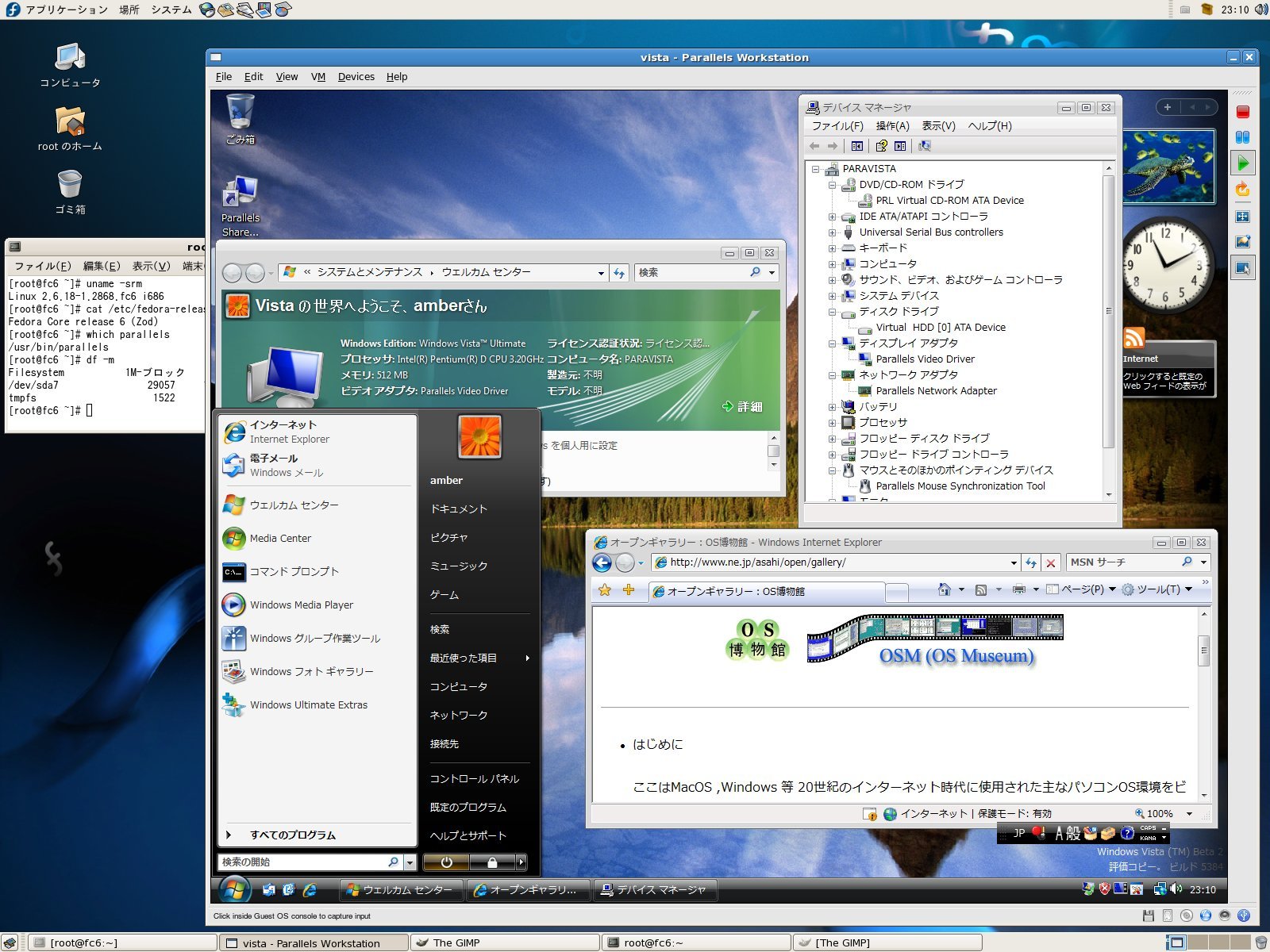Switch to the オープンギャラリー IE tab

click(767, 591)
